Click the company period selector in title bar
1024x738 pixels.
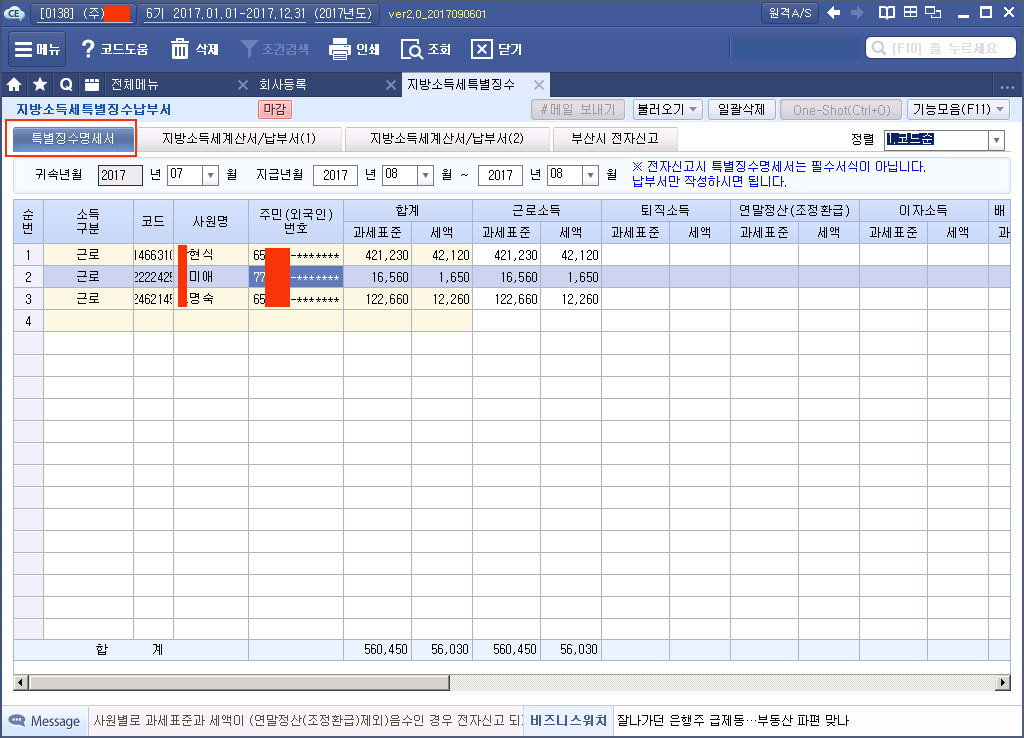257,13
